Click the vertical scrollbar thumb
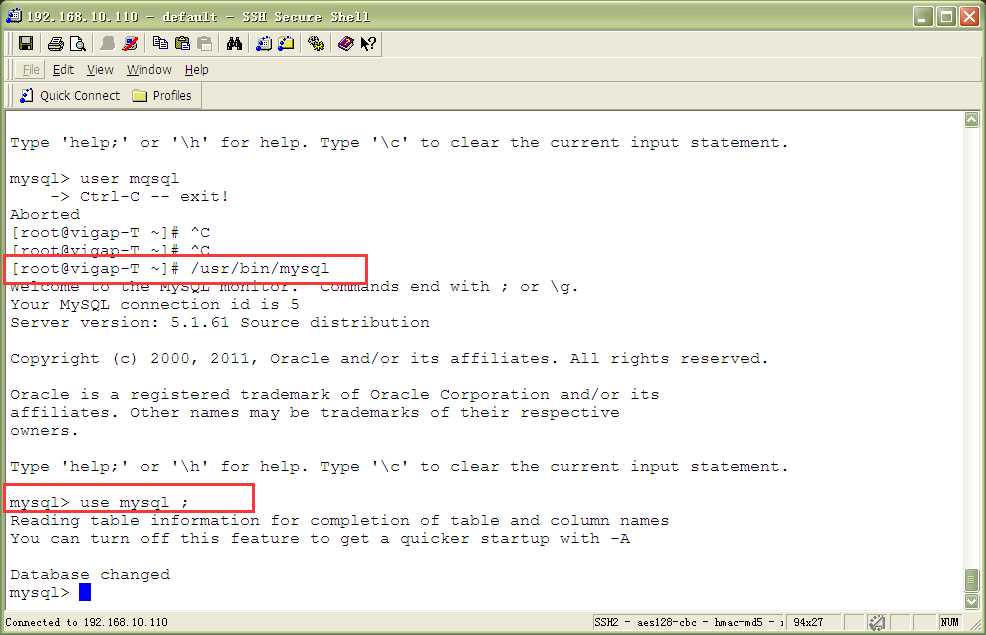 (x=972, y=580)
